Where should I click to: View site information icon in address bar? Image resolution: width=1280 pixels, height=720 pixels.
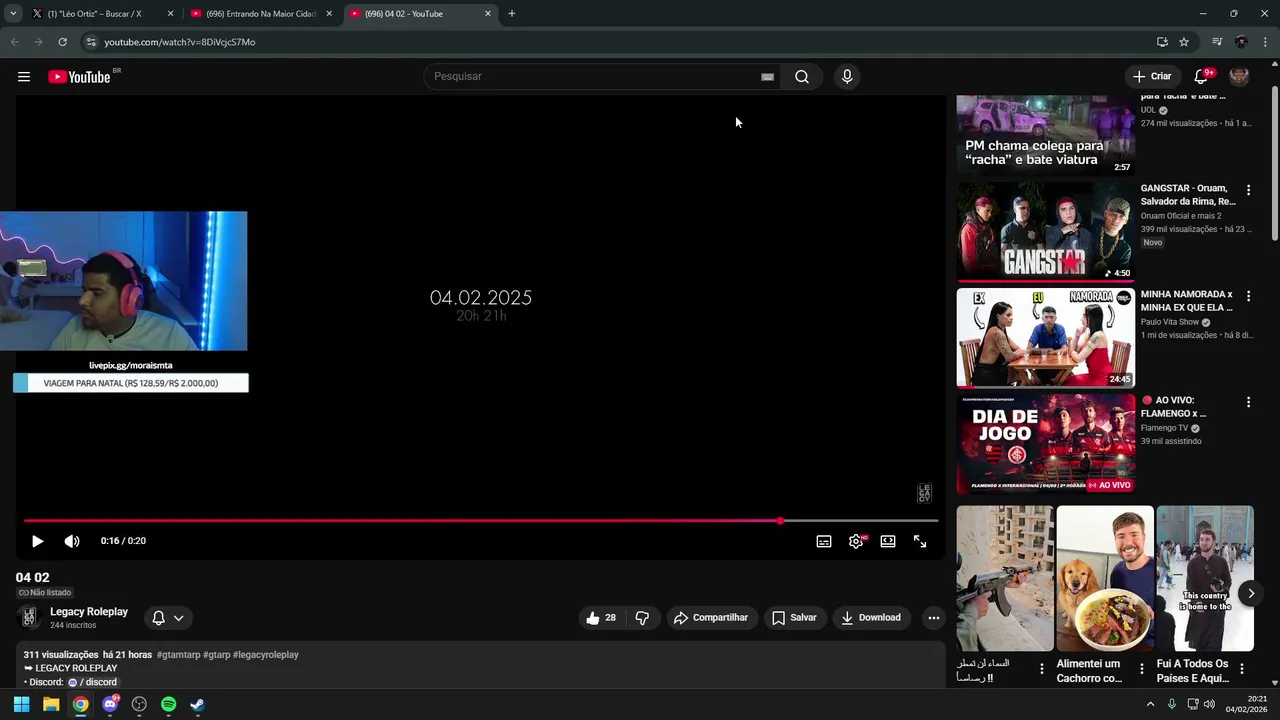pos(90,42)
